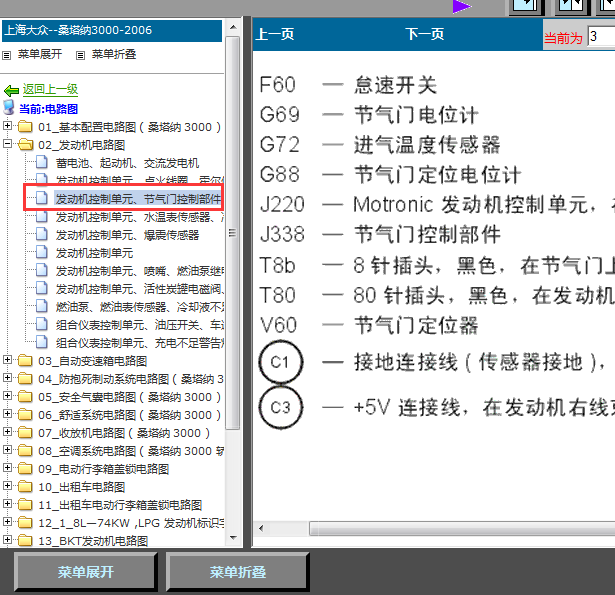Click the folder icon of 07_收放机电路图
615x595 pixels.
(x=25, y=433)
